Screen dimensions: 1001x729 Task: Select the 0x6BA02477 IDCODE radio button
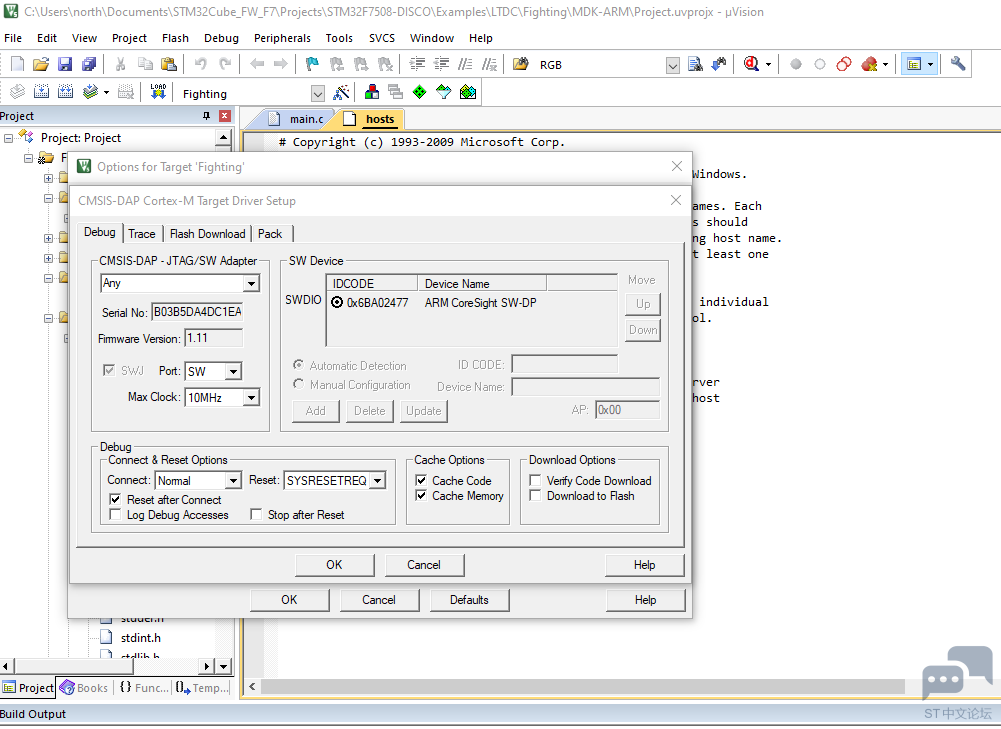point(337,303)
